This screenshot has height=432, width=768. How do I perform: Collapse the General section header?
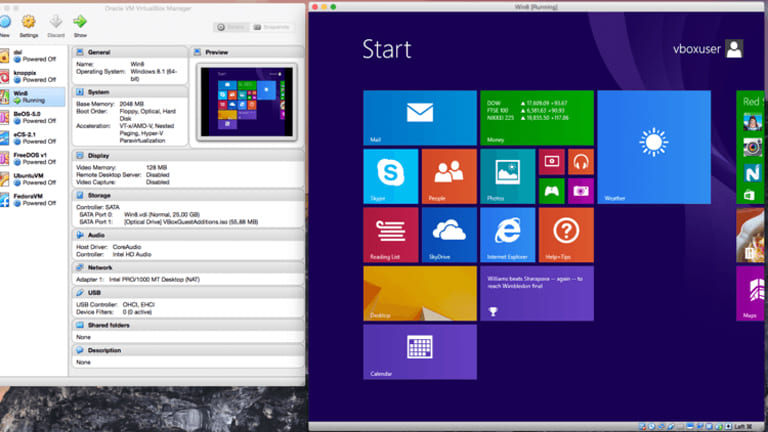coord(130,52)
